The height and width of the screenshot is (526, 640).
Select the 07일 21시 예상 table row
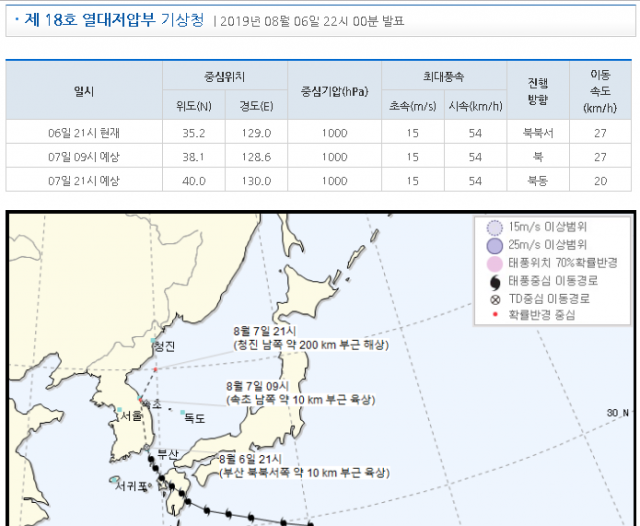[319, 180]
